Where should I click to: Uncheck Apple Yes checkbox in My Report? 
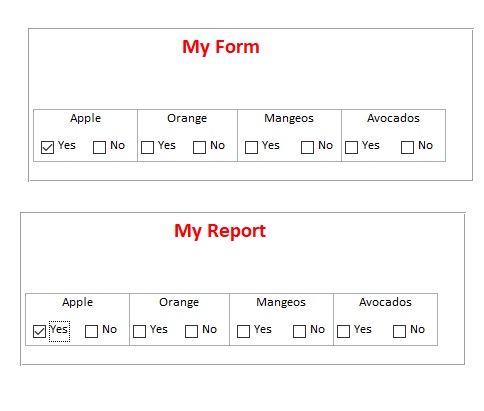coord(39,331)
